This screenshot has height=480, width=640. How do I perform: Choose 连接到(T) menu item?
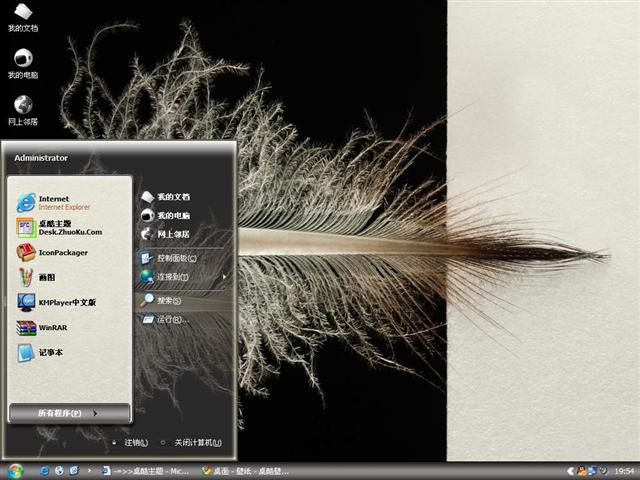164,277
